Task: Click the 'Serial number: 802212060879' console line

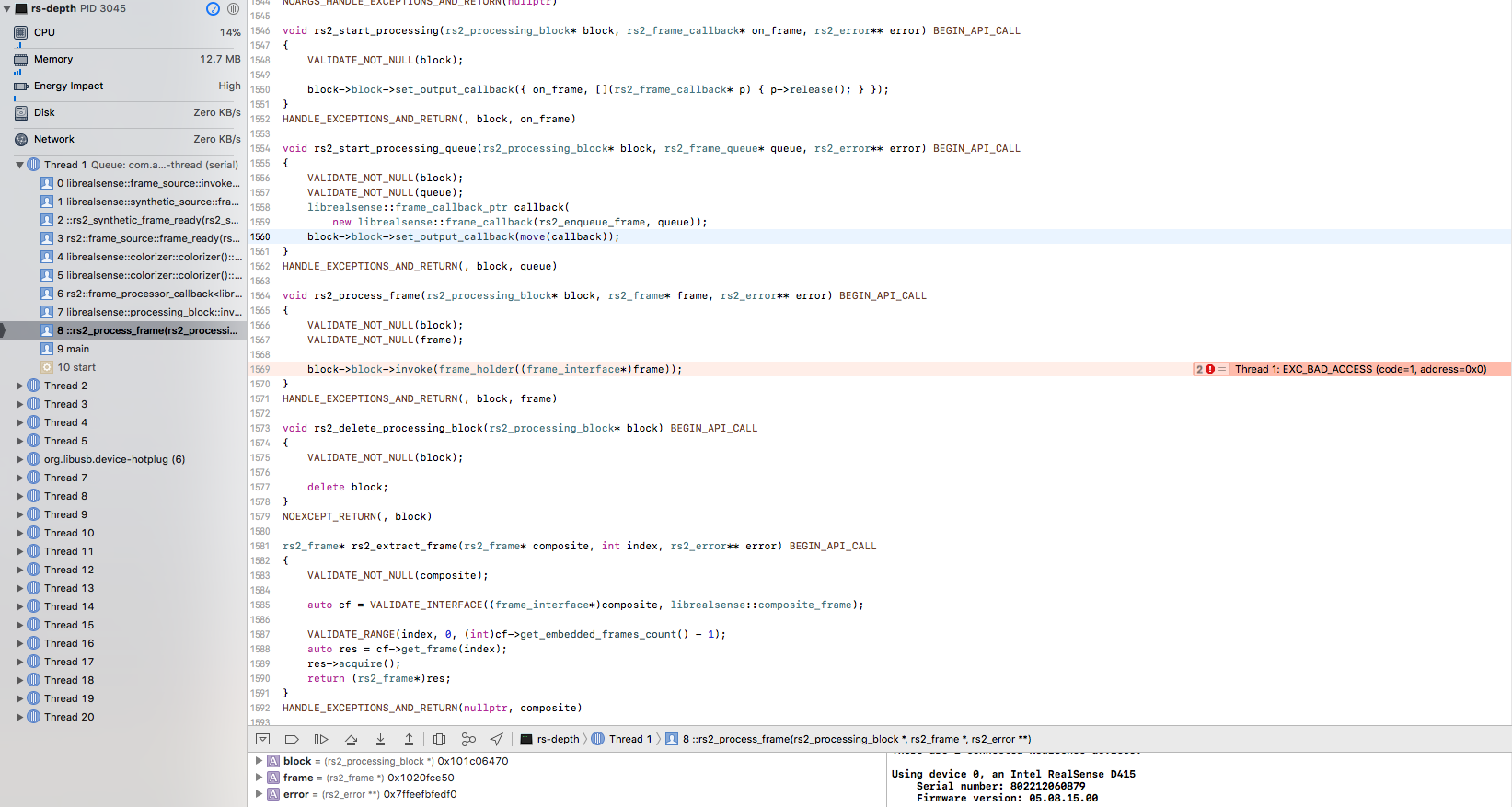Action: [1001, 786]
